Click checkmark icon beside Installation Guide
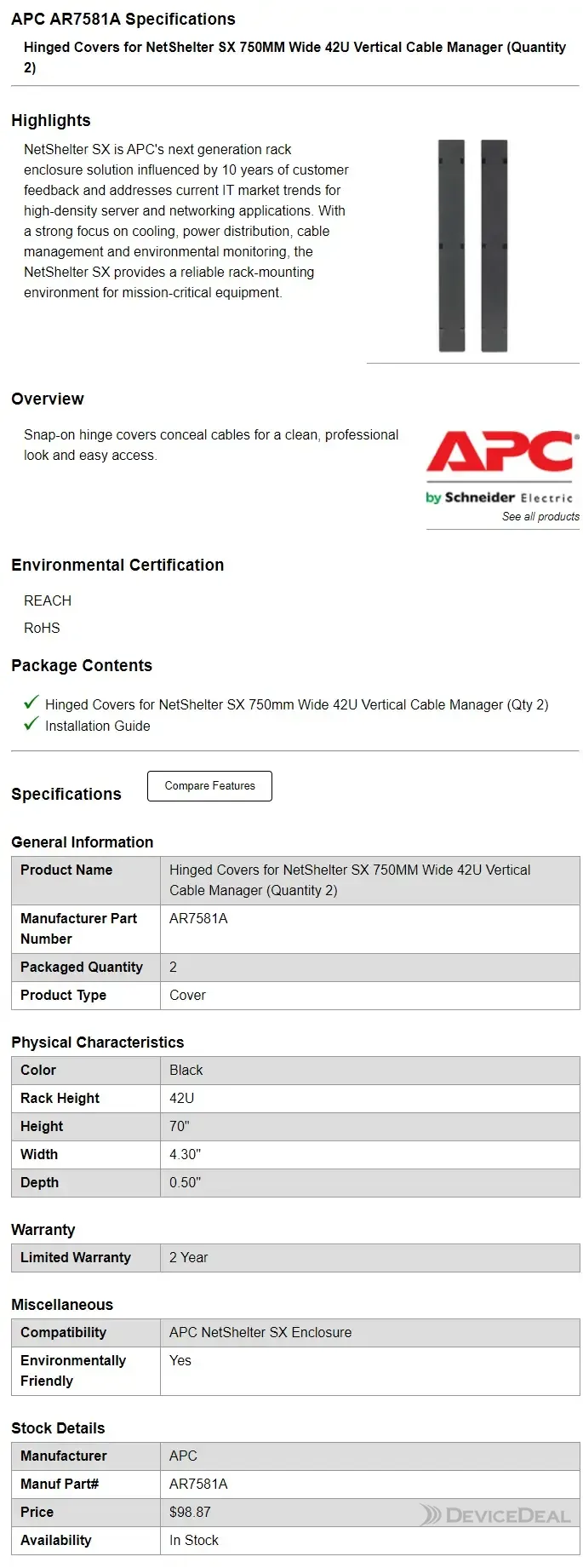The image size is (583, 1568). (31, 724)
